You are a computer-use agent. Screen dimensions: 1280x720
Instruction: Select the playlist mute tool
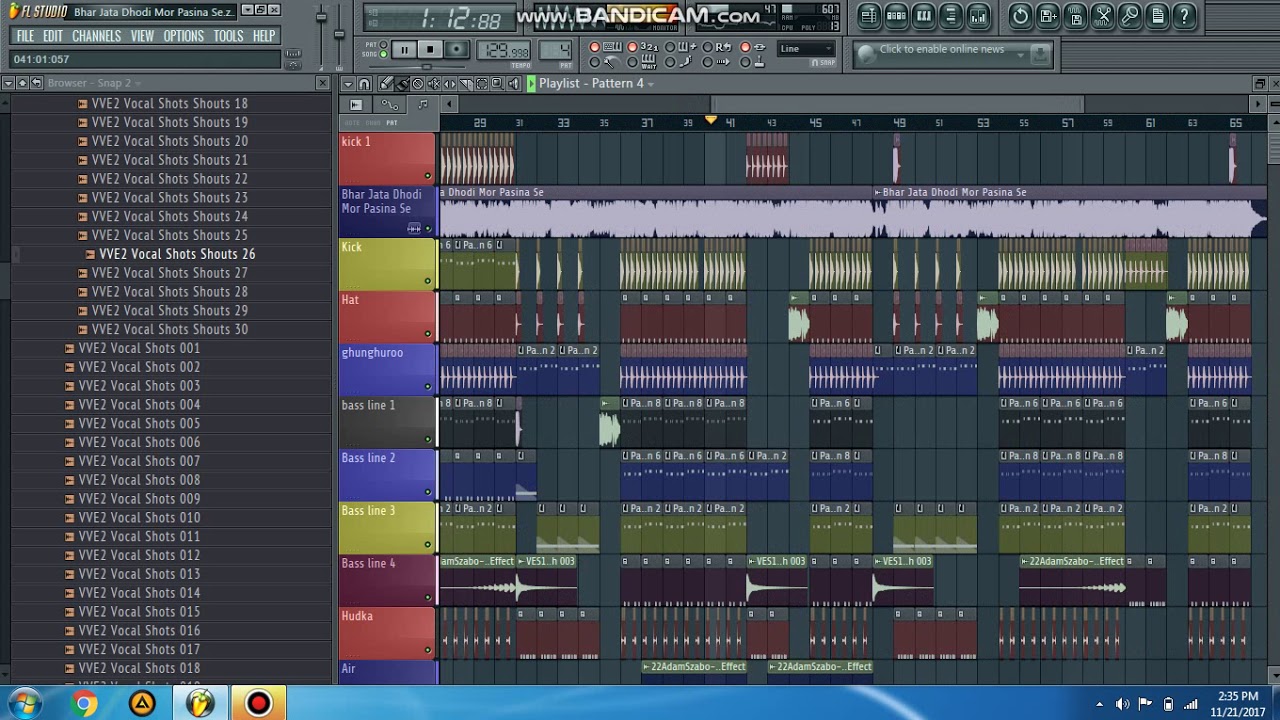tap(433, 84)
